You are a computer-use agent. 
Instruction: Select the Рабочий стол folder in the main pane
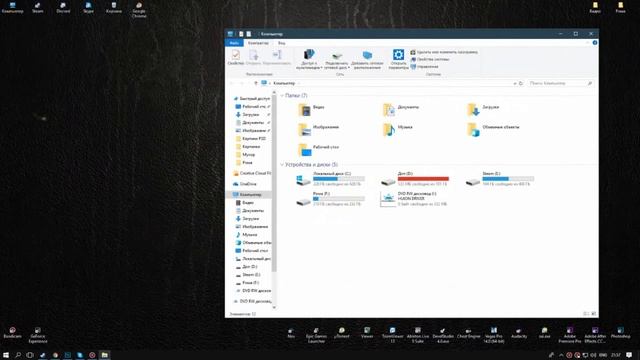[x=318, y=149]
